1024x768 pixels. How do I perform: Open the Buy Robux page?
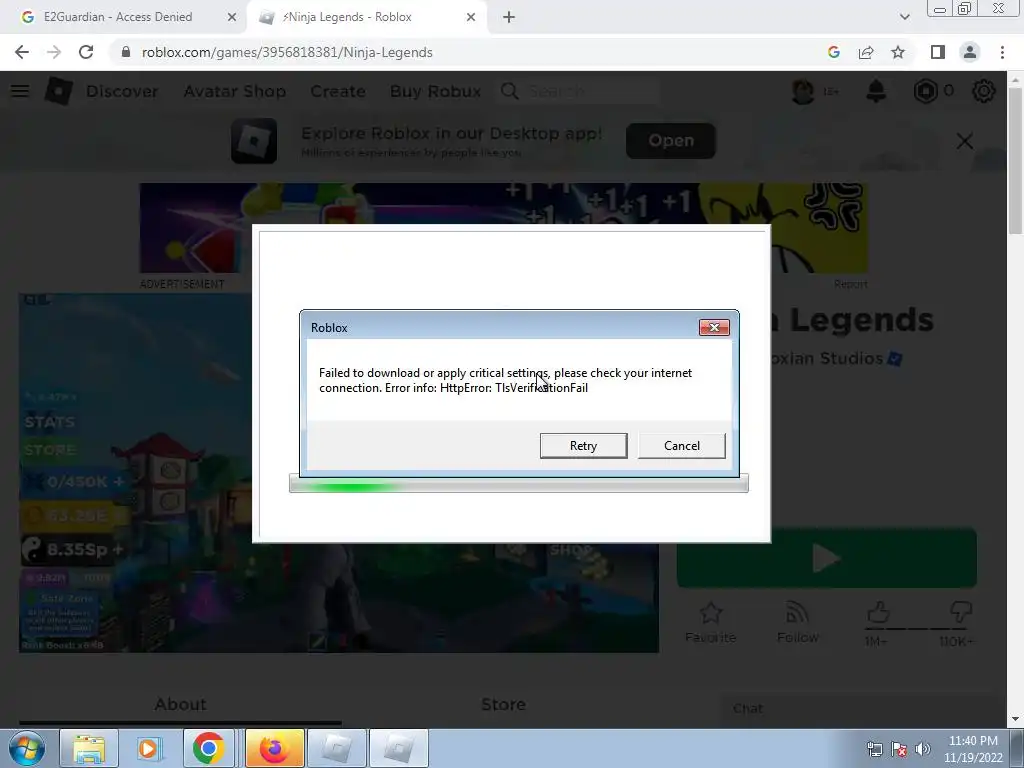tap(436, 91)
